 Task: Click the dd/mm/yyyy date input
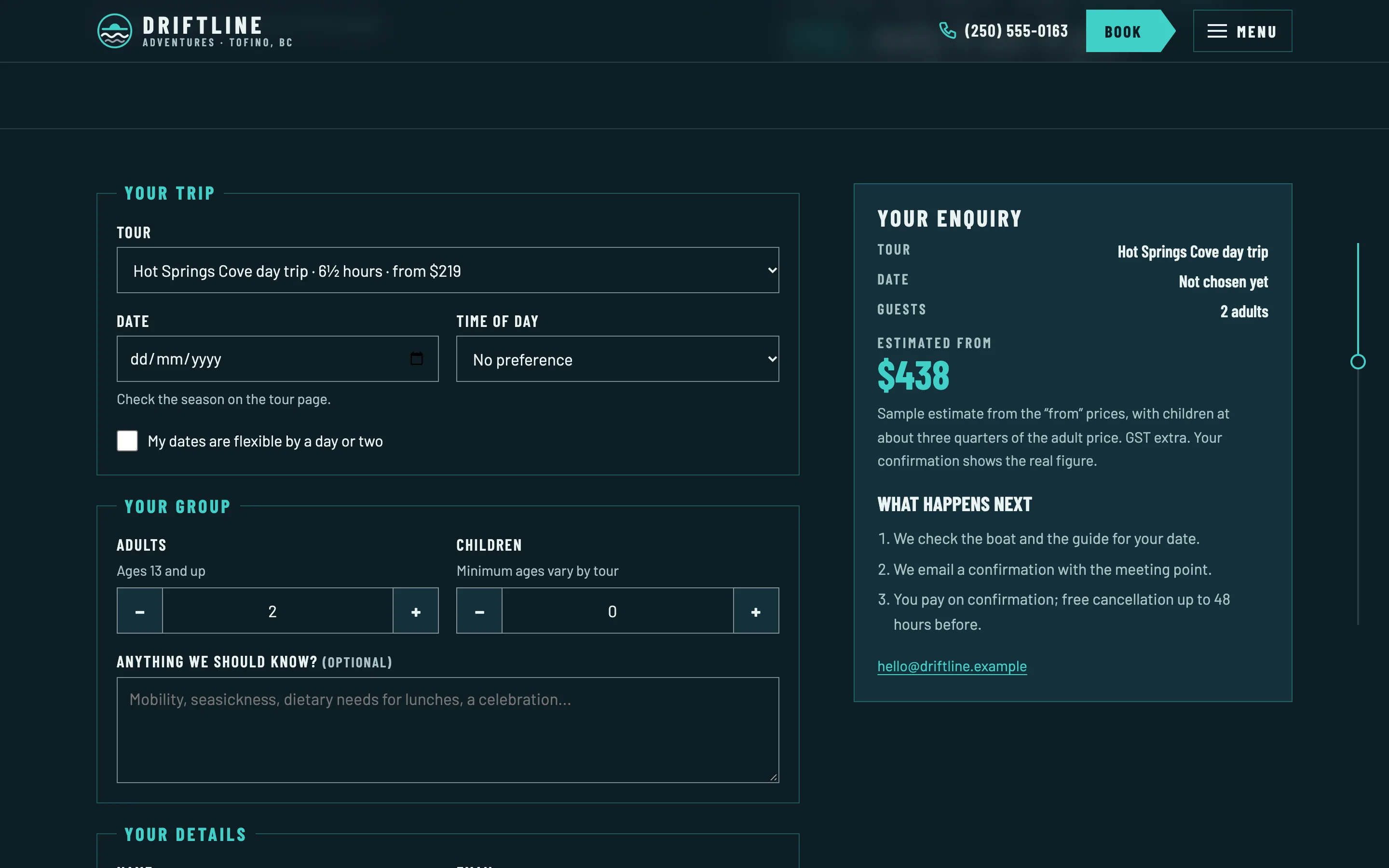click(x=278, y=359)
